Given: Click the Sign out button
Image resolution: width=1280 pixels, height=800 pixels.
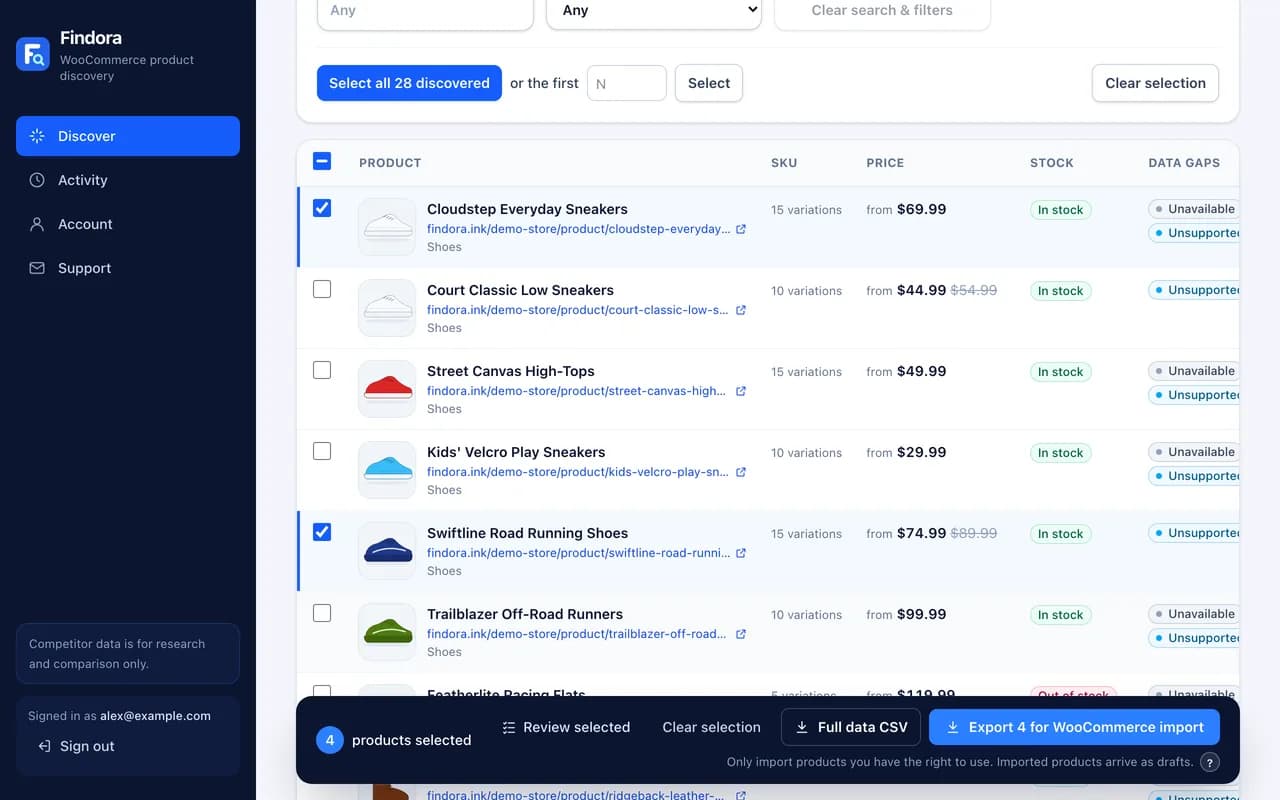Looking at the screenshot, I should click(x=76, y=746).
